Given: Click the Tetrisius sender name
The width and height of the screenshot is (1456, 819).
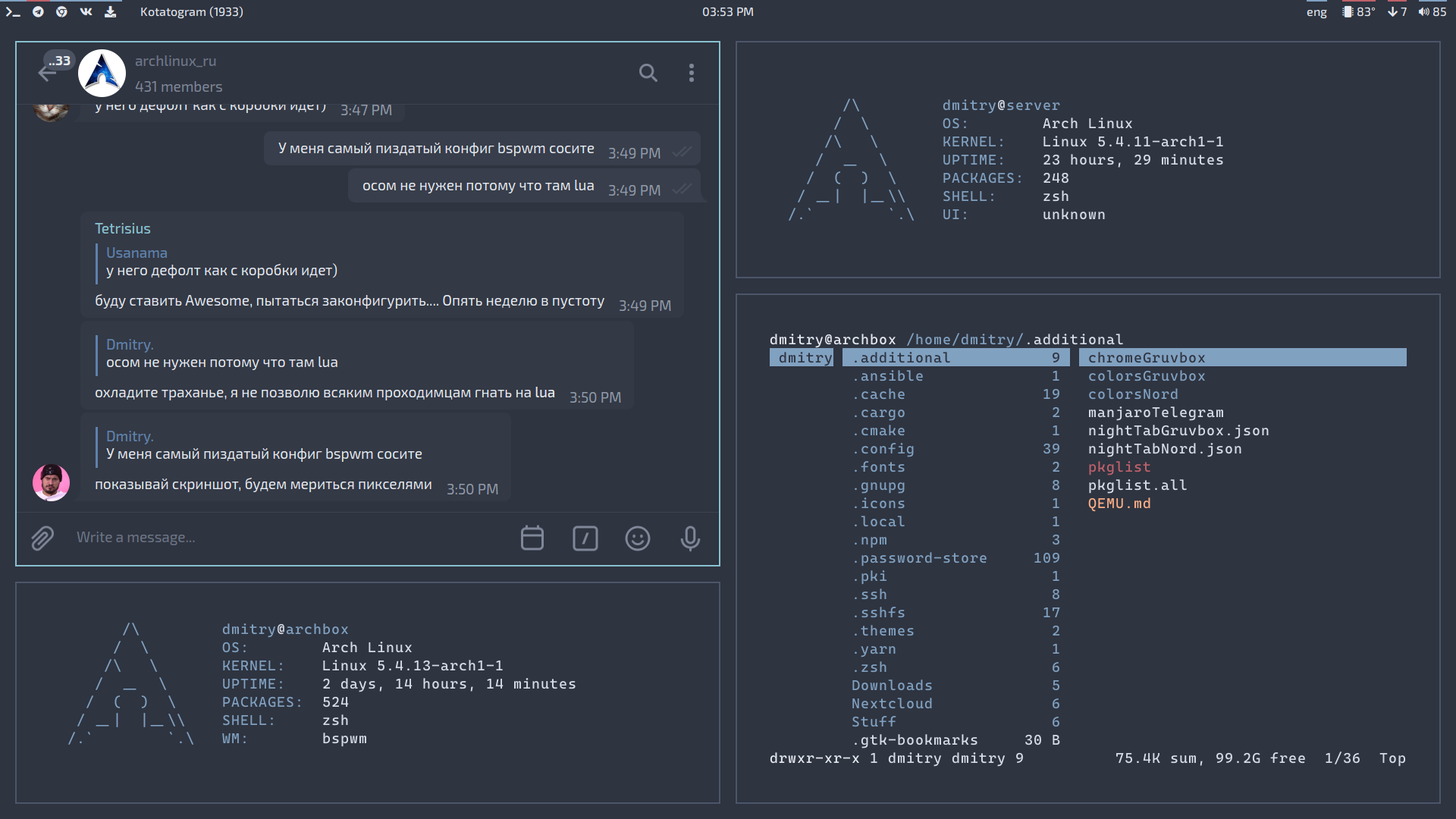Looking at the screenshot, I should pos(122,228).
